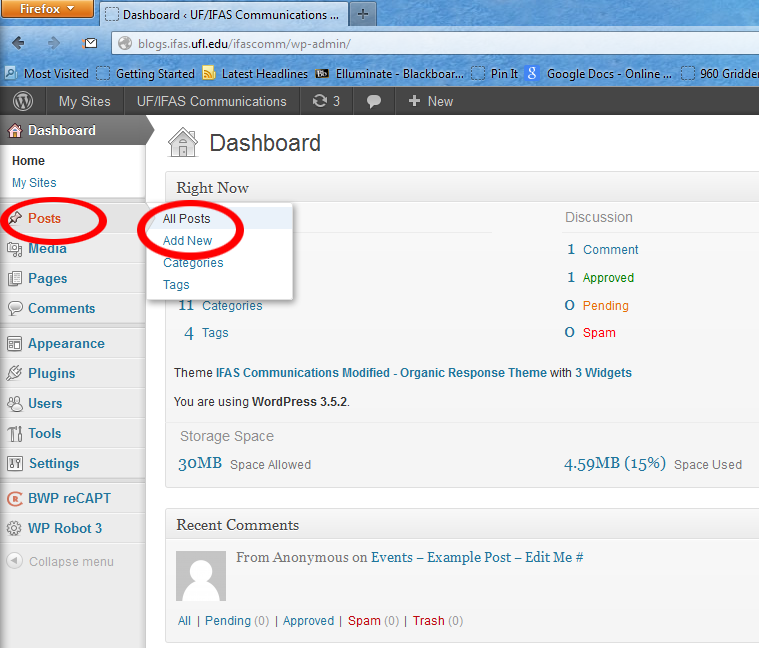The width and height of the screenshot is (759, 648).
Task: Open My Sites link under Dashboard
Action: point(34,182)
